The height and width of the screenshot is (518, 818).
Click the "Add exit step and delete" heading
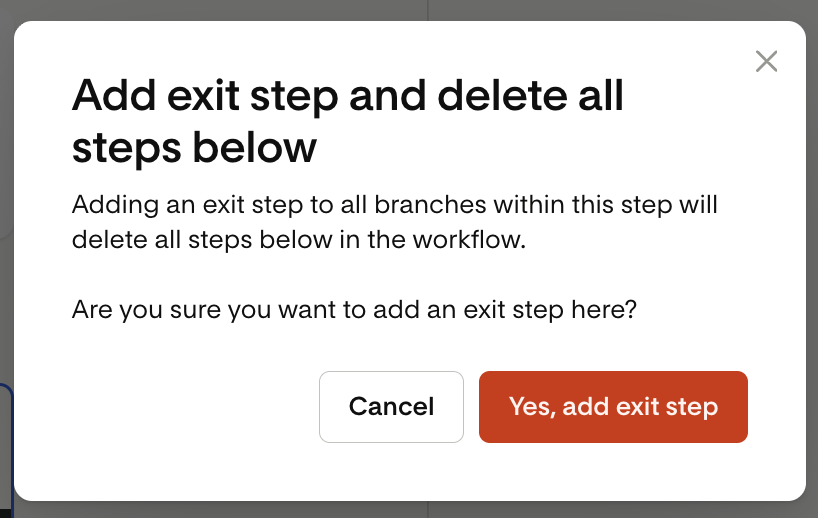[347, 122]
